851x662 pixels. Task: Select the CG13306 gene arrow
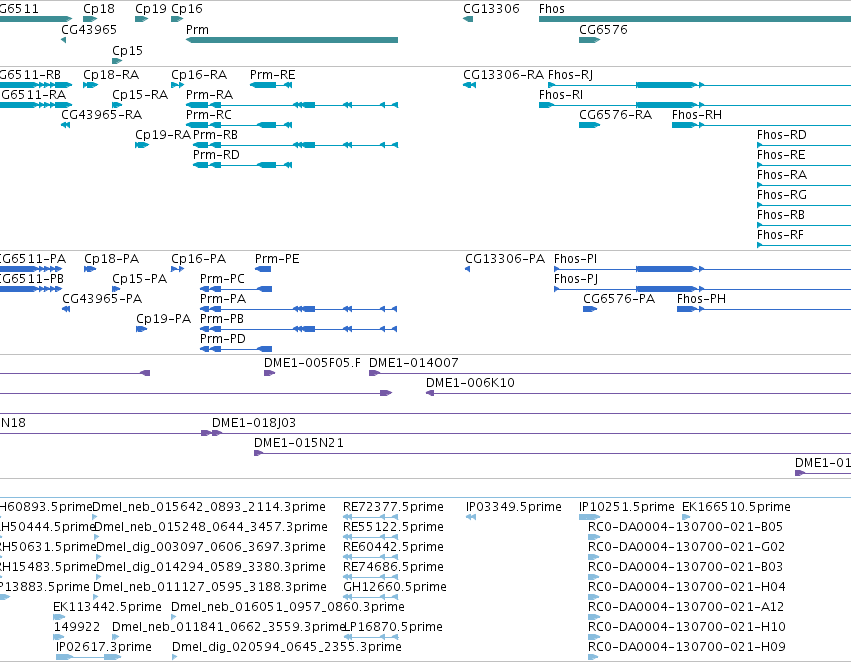coord(468,20)
